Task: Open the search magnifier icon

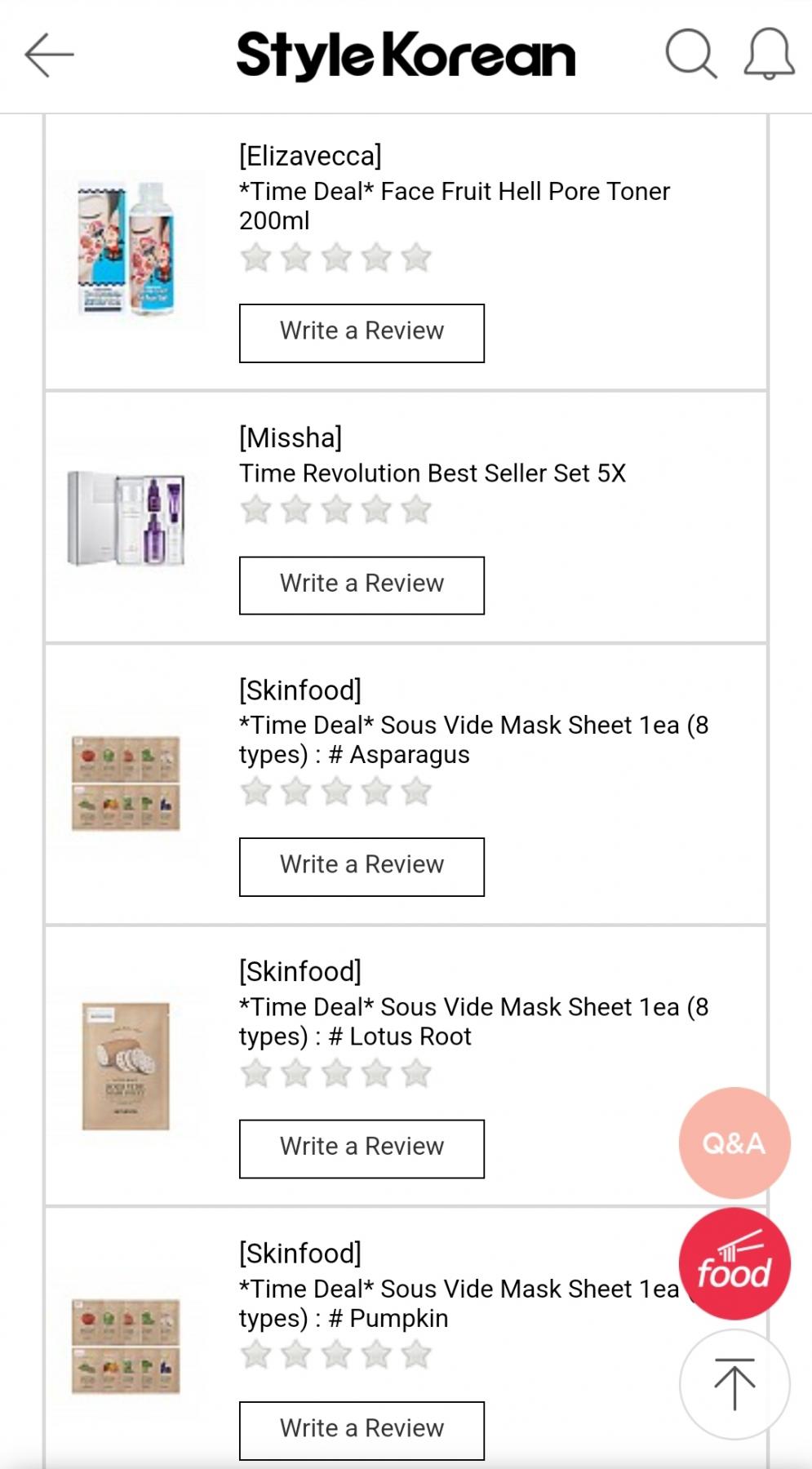Action: pyautogui.click(x=690, y=55)
